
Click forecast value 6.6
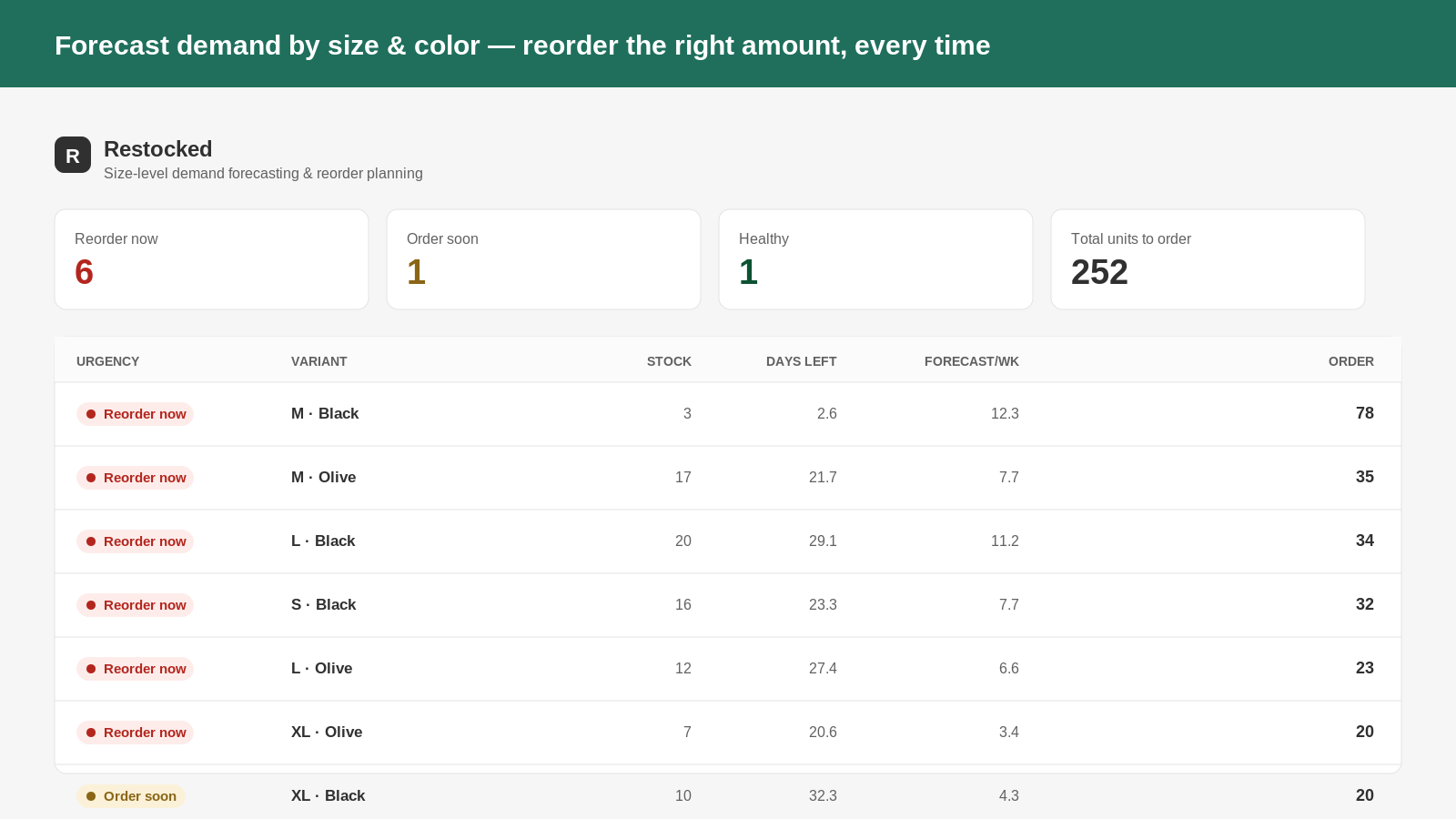(x=1008, y=668)
